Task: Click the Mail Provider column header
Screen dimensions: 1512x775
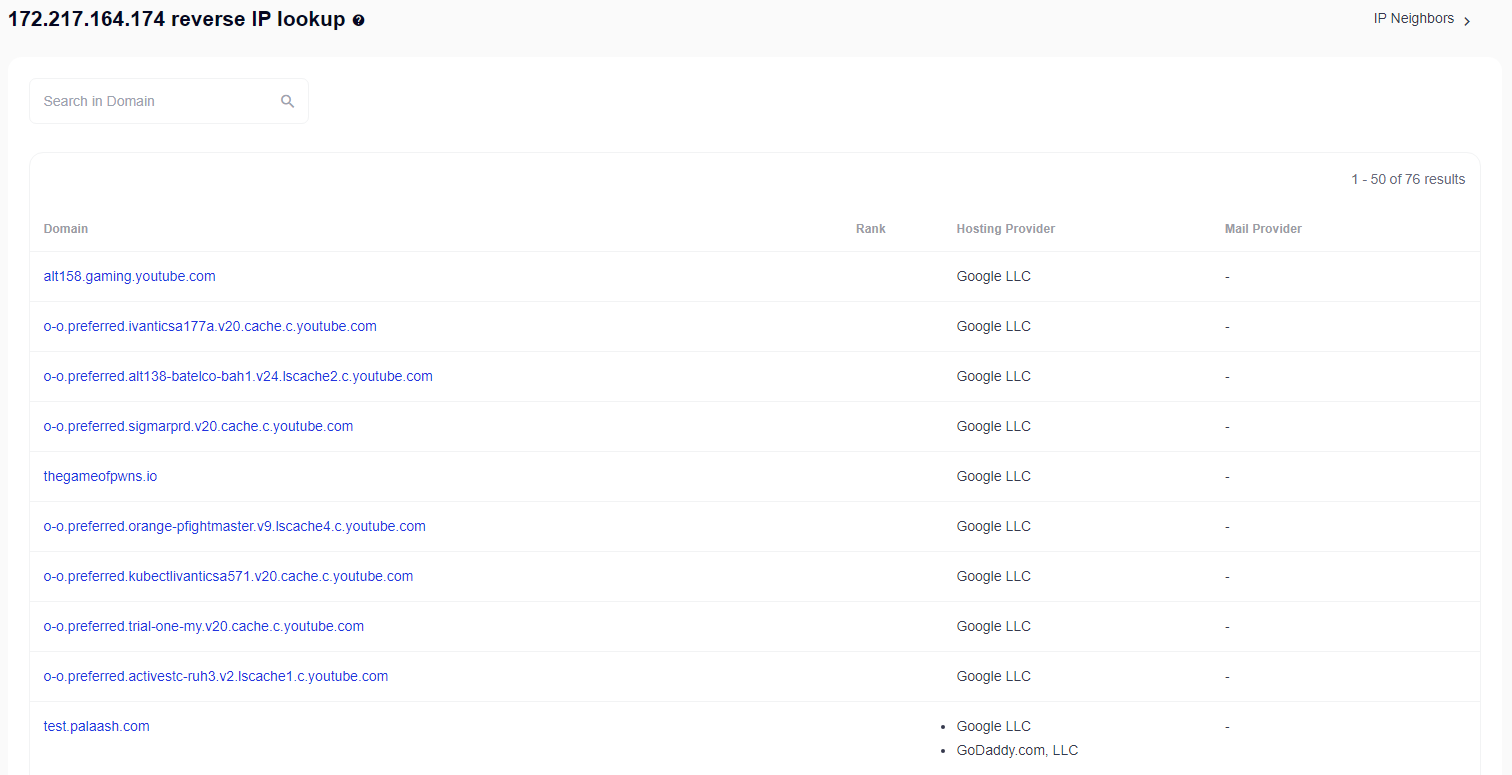Action: coord(1262,229)
